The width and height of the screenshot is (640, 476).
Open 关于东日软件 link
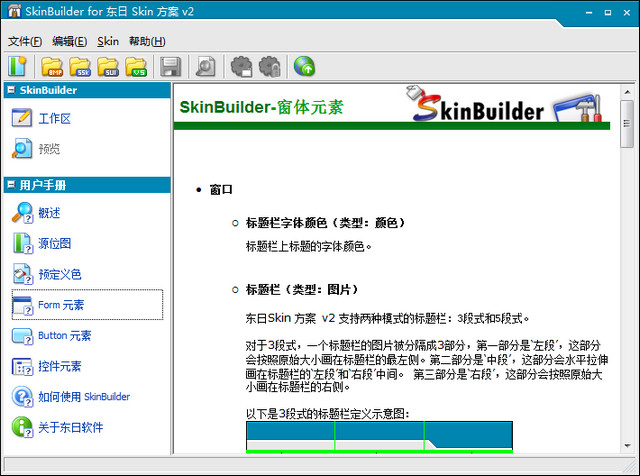[70, 427]
